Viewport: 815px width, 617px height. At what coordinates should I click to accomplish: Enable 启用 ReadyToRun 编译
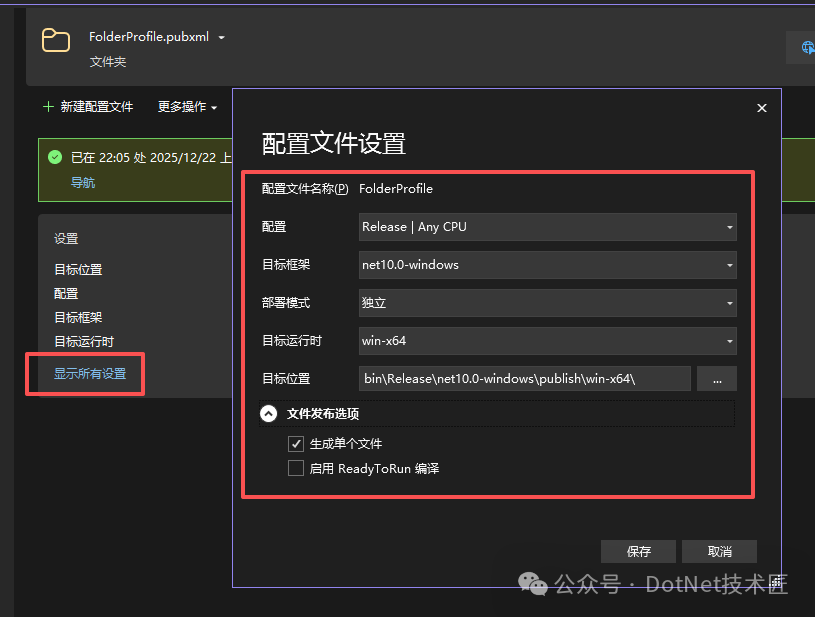296,468
